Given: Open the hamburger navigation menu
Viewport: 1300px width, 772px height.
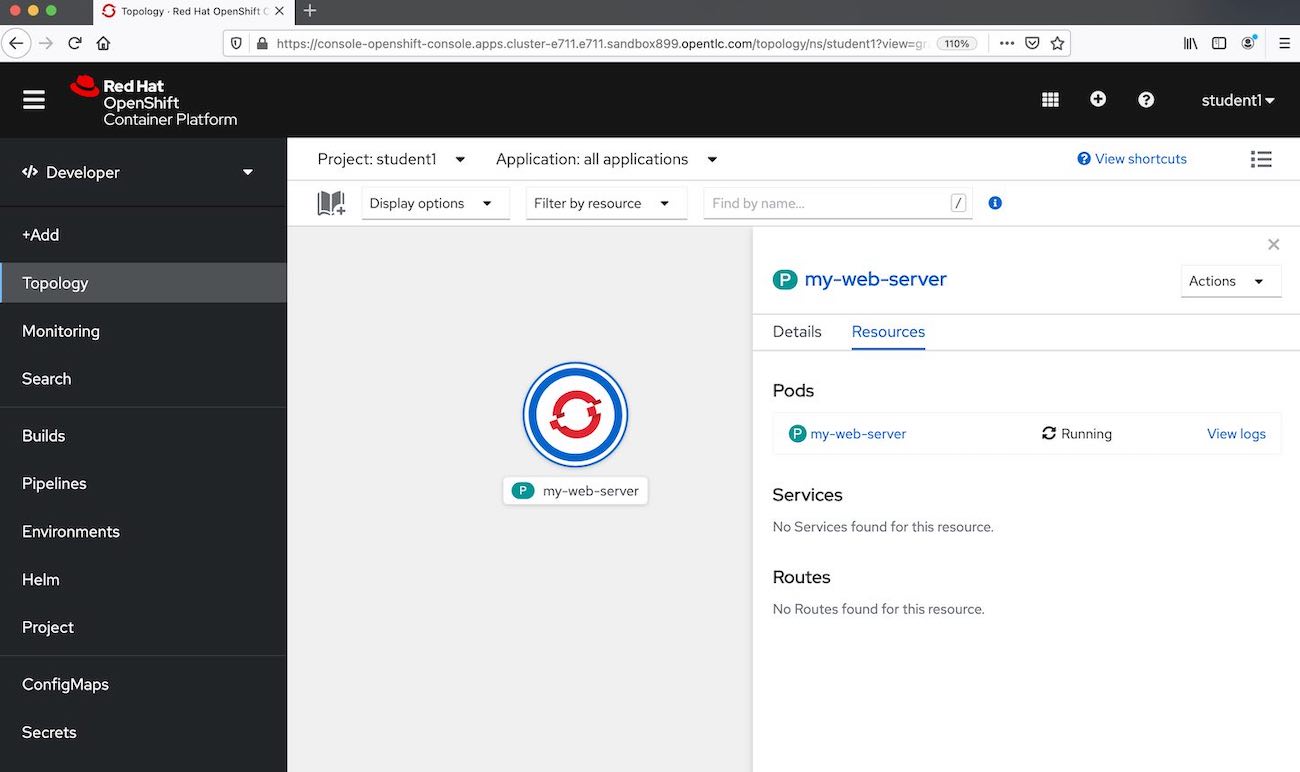Looking at the screenshot, I should (x=34, y=100).
